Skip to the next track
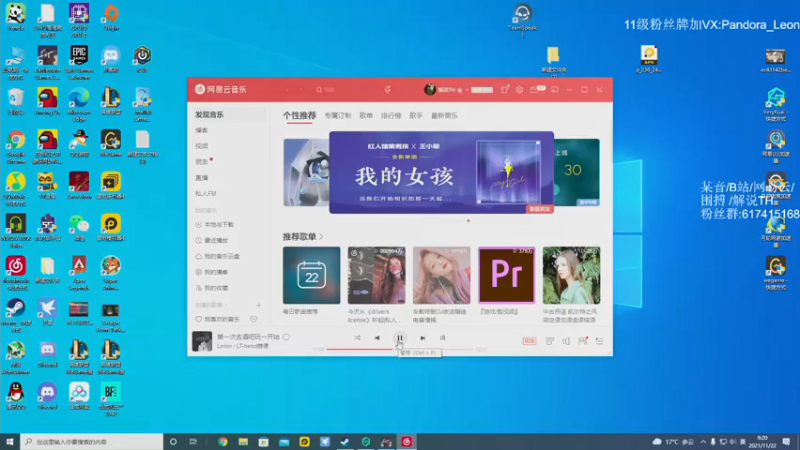The image size is (800, 450). point(422,338)
